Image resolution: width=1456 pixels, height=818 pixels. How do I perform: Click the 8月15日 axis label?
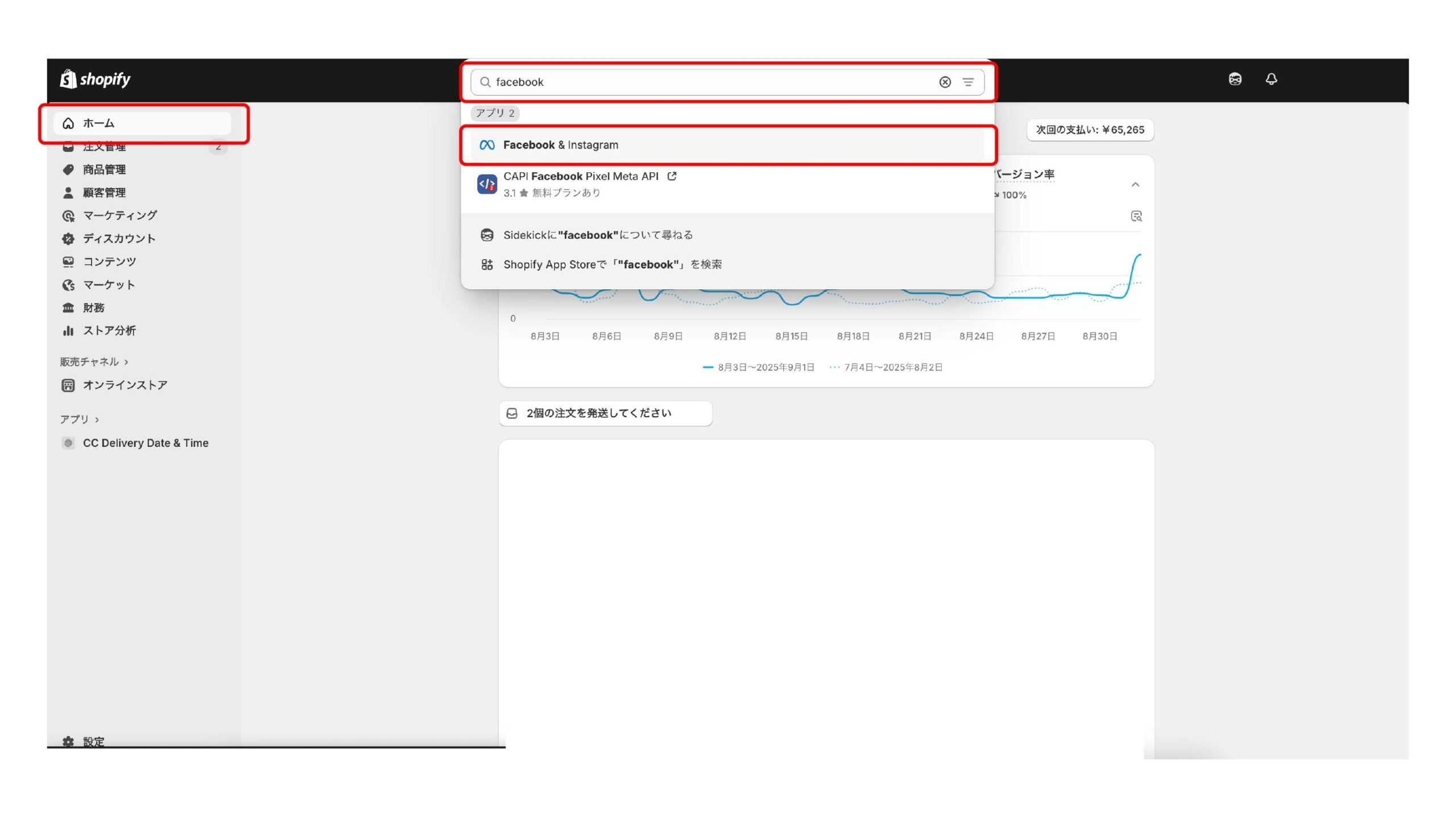(x=791, y=337)
